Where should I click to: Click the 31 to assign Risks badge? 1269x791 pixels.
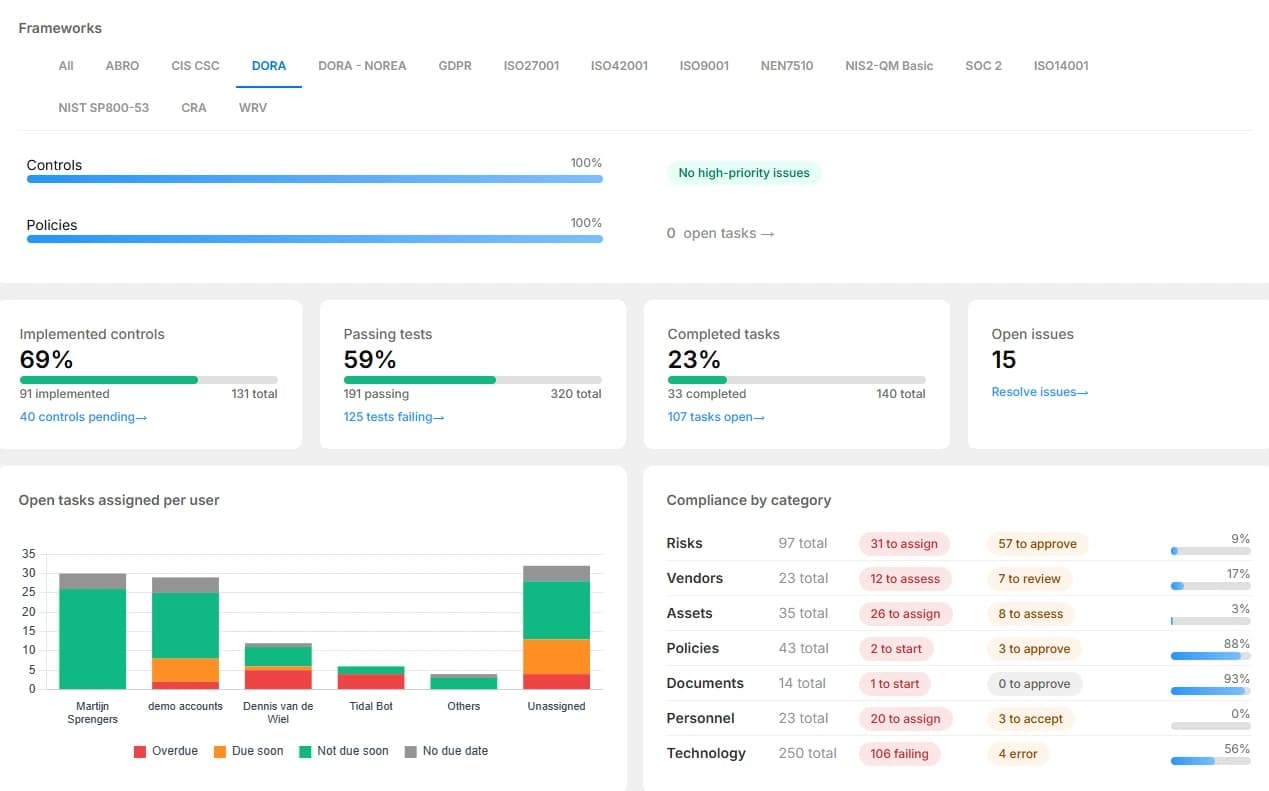coord(904,544)
